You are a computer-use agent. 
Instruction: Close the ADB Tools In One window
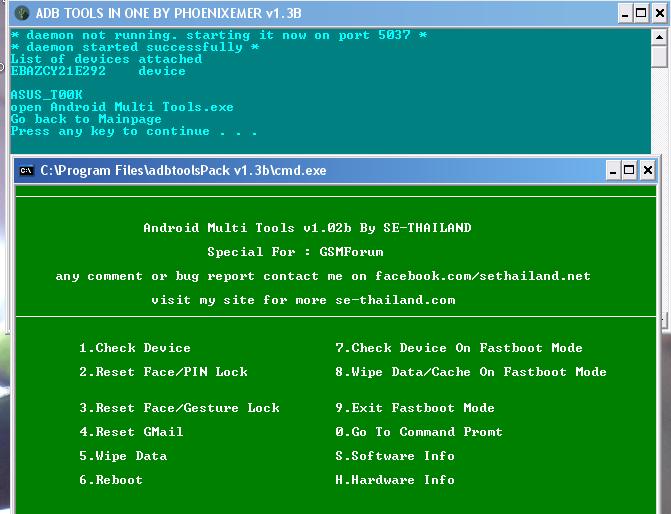(660, 13)
